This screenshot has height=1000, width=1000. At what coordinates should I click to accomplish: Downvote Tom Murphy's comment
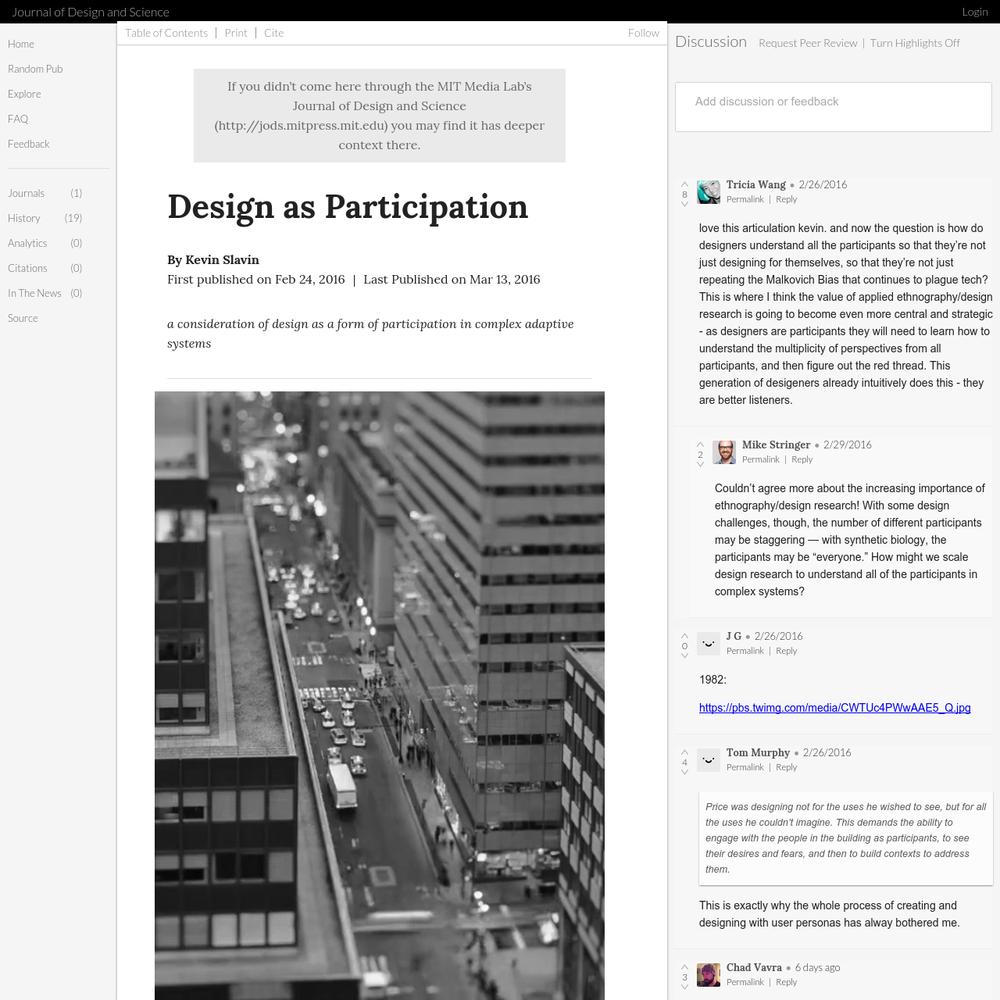pyautogui.click(x=684, y=772)
